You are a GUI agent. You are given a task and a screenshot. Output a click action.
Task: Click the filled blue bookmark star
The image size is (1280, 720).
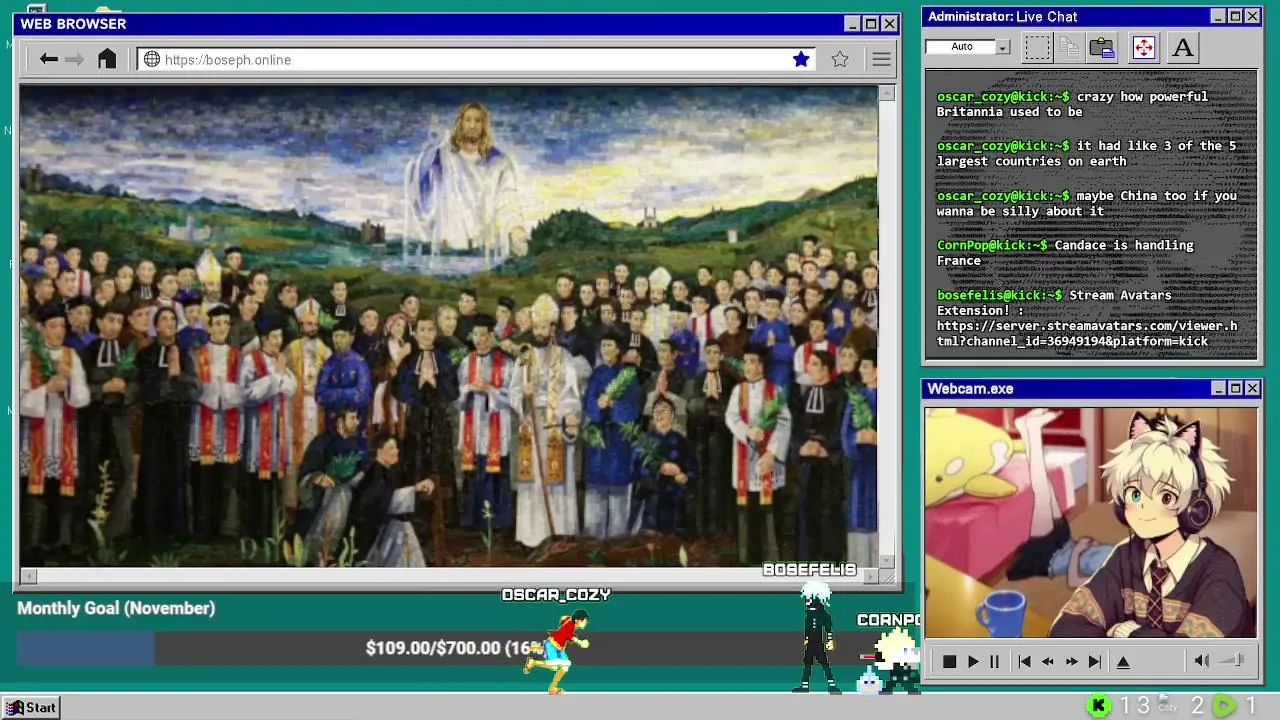point(801,59)
